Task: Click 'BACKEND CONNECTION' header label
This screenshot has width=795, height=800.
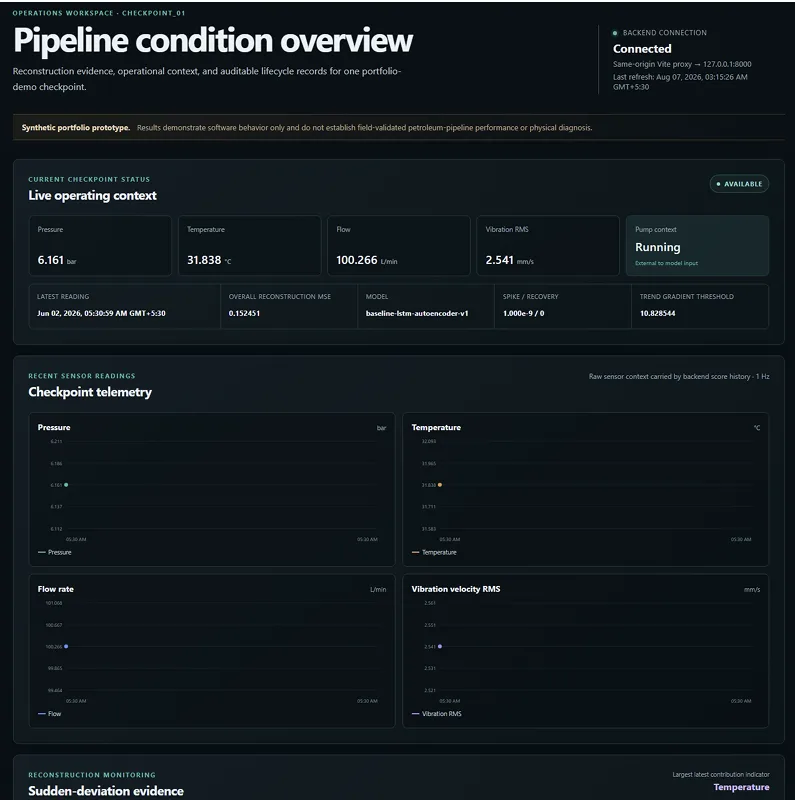Action: coord(664,33)
